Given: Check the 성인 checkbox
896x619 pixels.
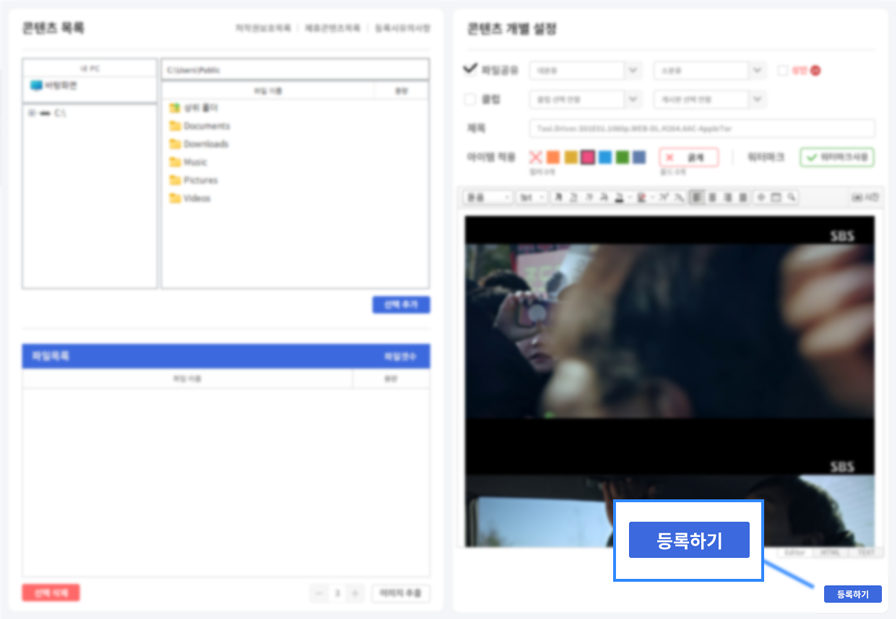Looking at the screenshot, I should click(784, 70).
